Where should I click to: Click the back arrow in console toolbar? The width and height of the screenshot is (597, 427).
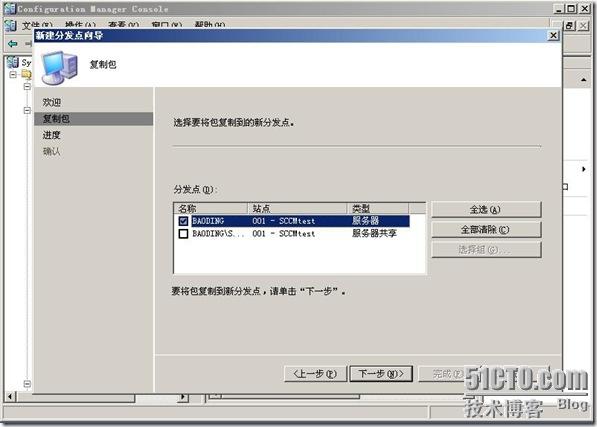[13, 44]
